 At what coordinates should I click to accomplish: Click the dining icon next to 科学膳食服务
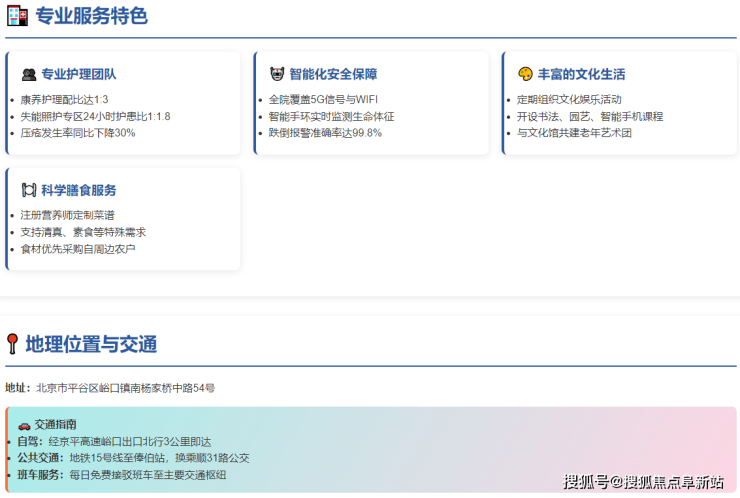click(29, 190)
